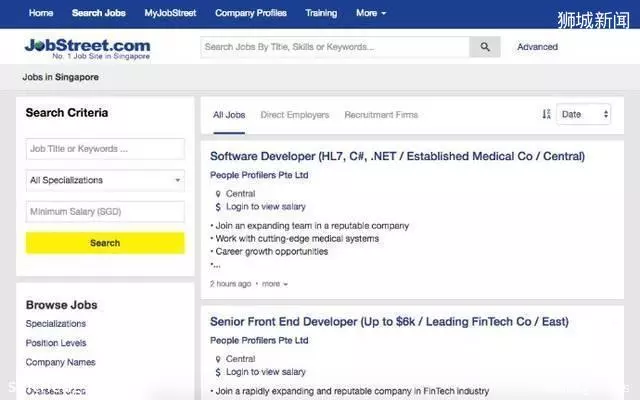This screenshot has width=640, height=400.
Task: Open Company Profiles in the navigation bar
Action: click(251, 13)
